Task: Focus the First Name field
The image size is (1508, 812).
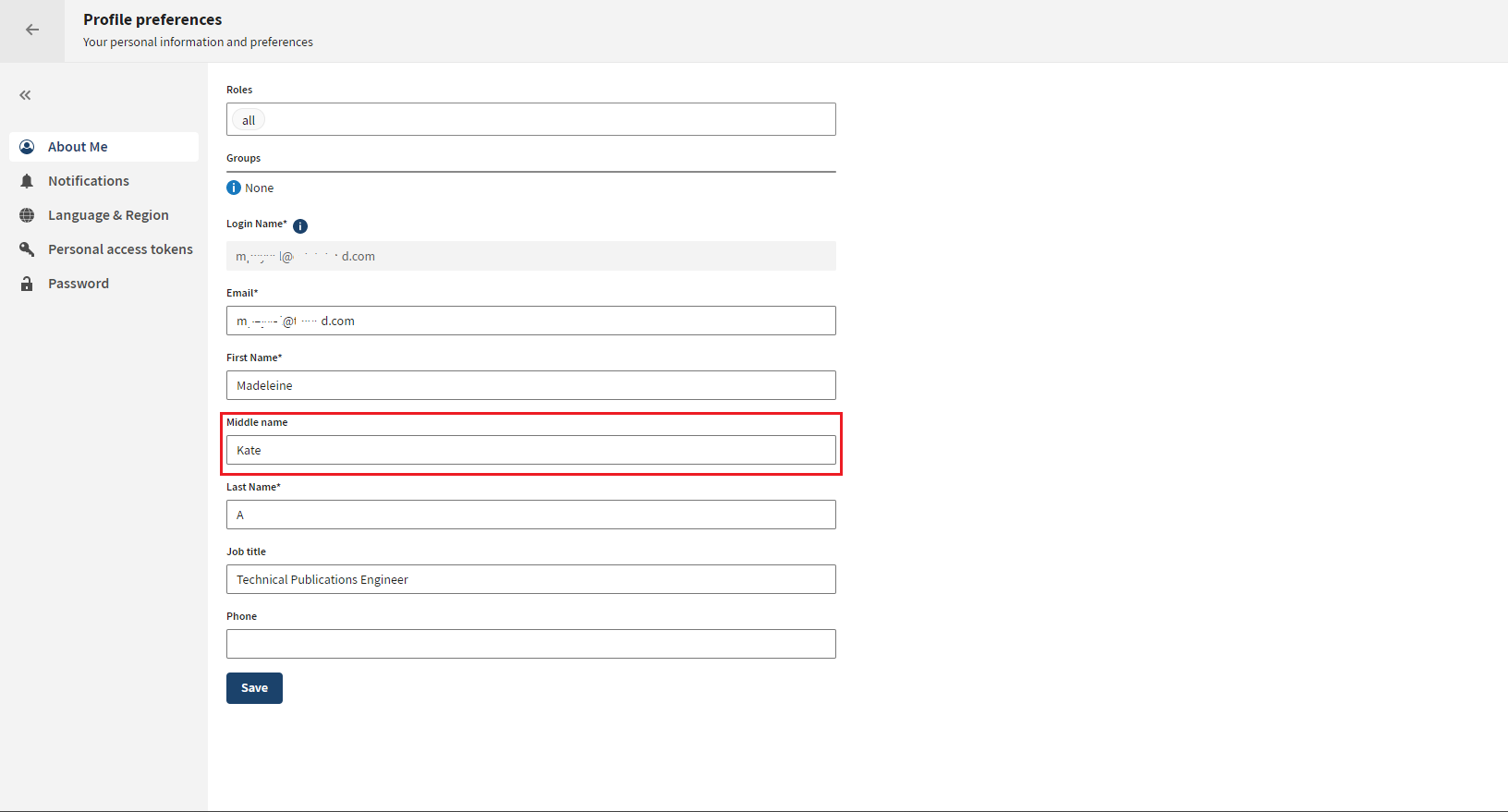Action: [531, 385]
